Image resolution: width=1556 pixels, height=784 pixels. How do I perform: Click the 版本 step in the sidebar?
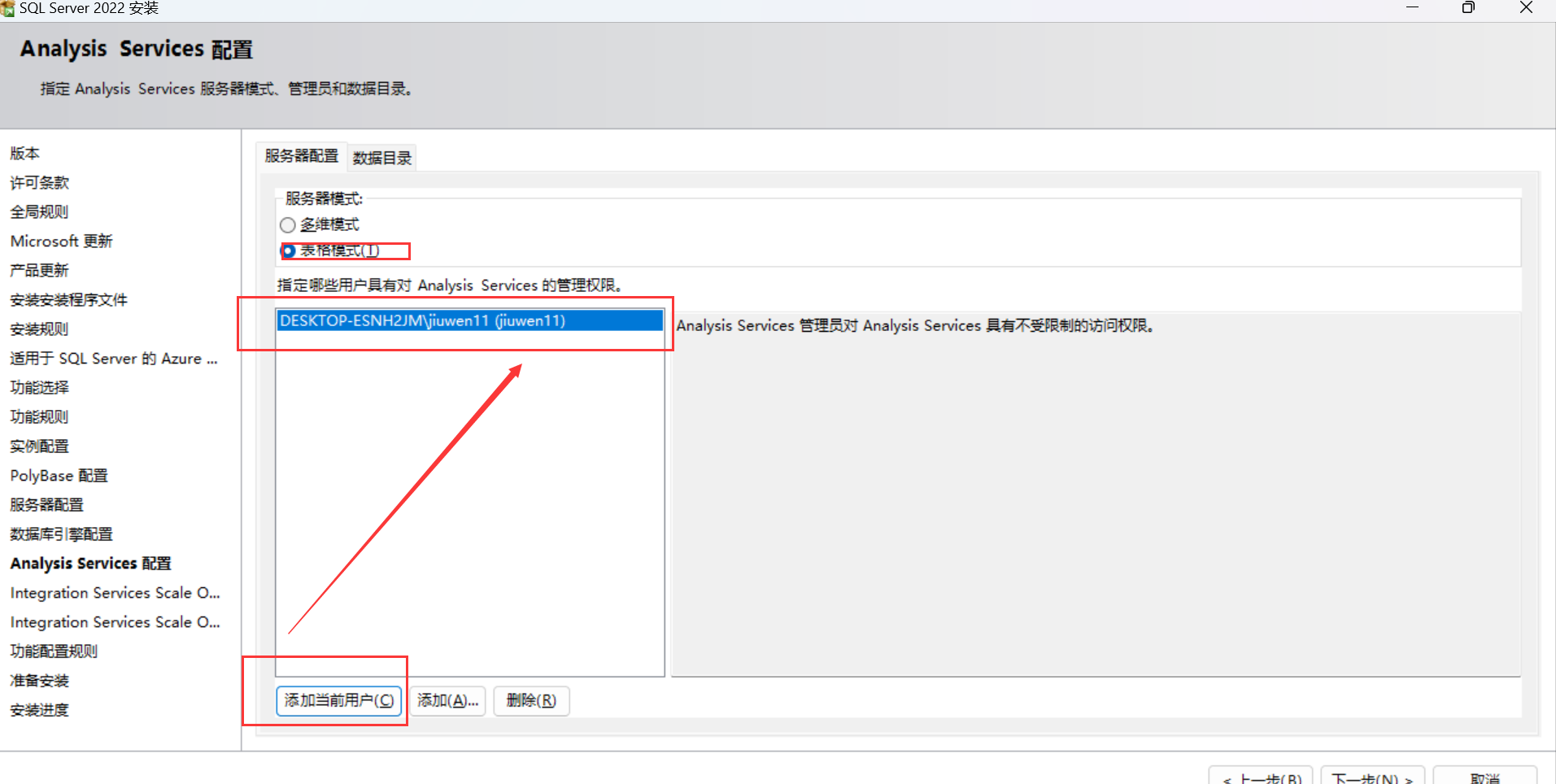pyautogui.click(x=24, y=153)
